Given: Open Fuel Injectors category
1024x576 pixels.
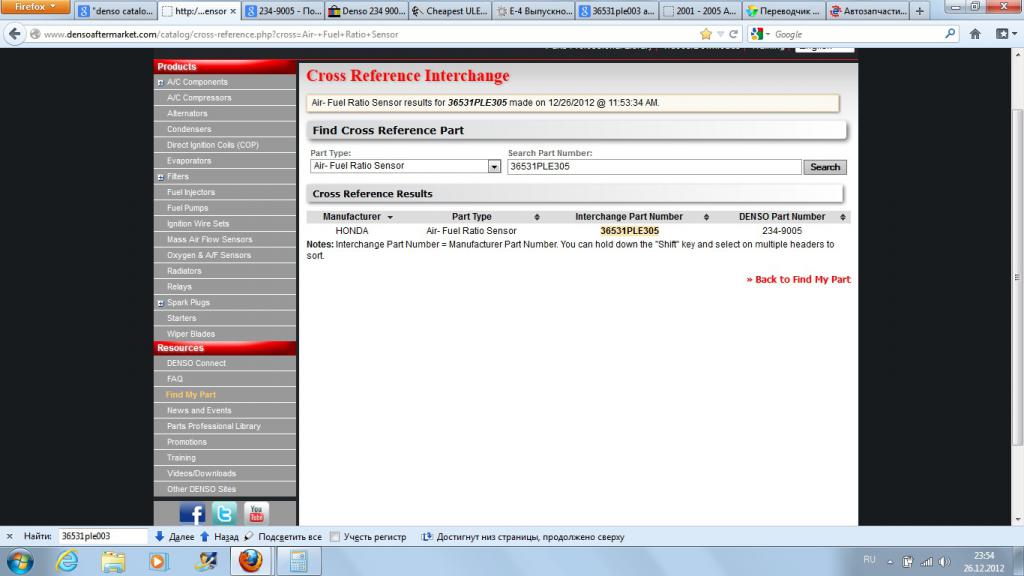Looking at the screenshot, I should [x=191, y=193].
